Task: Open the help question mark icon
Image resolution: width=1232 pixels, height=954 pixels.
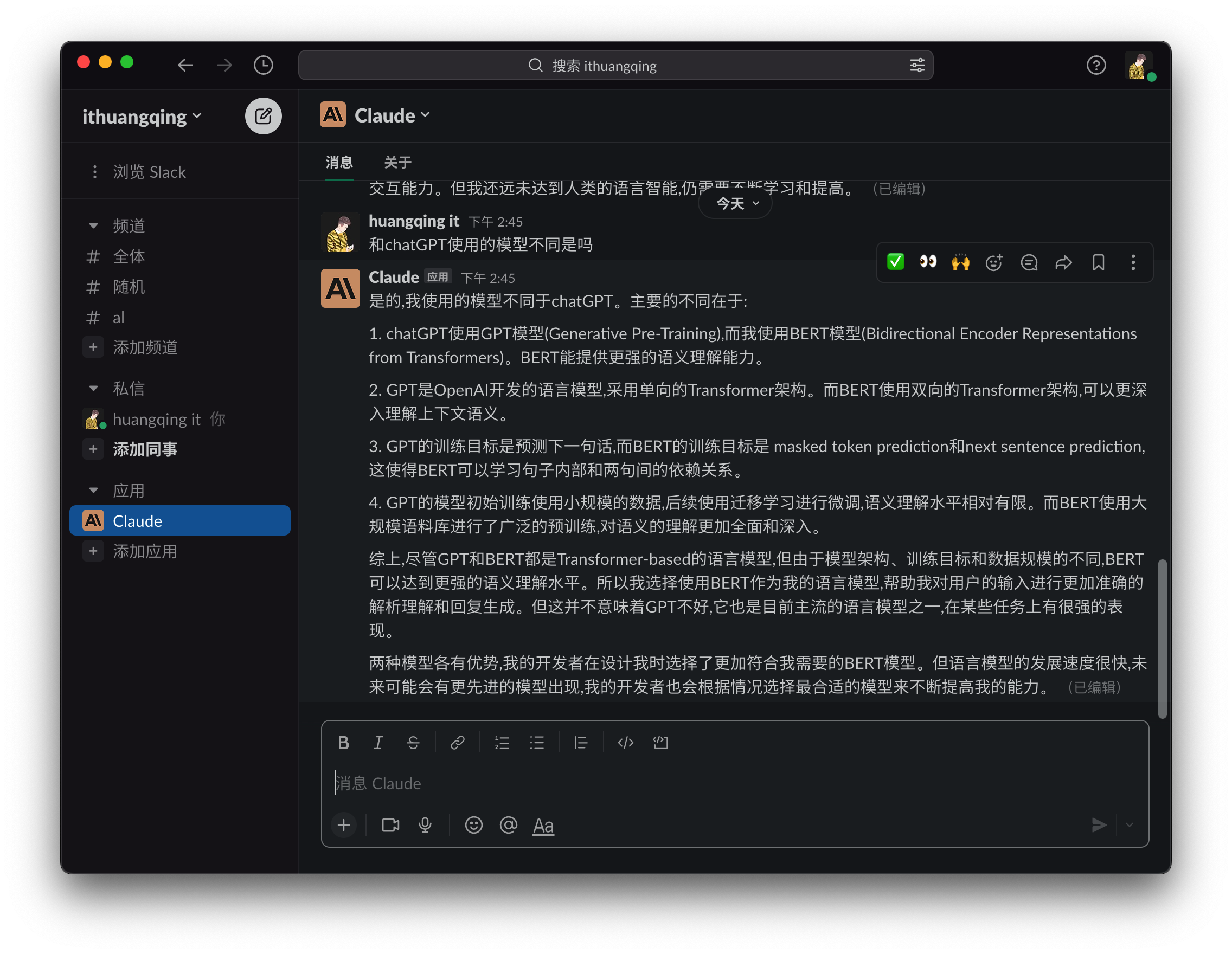Action: (x=1095, y=66)
